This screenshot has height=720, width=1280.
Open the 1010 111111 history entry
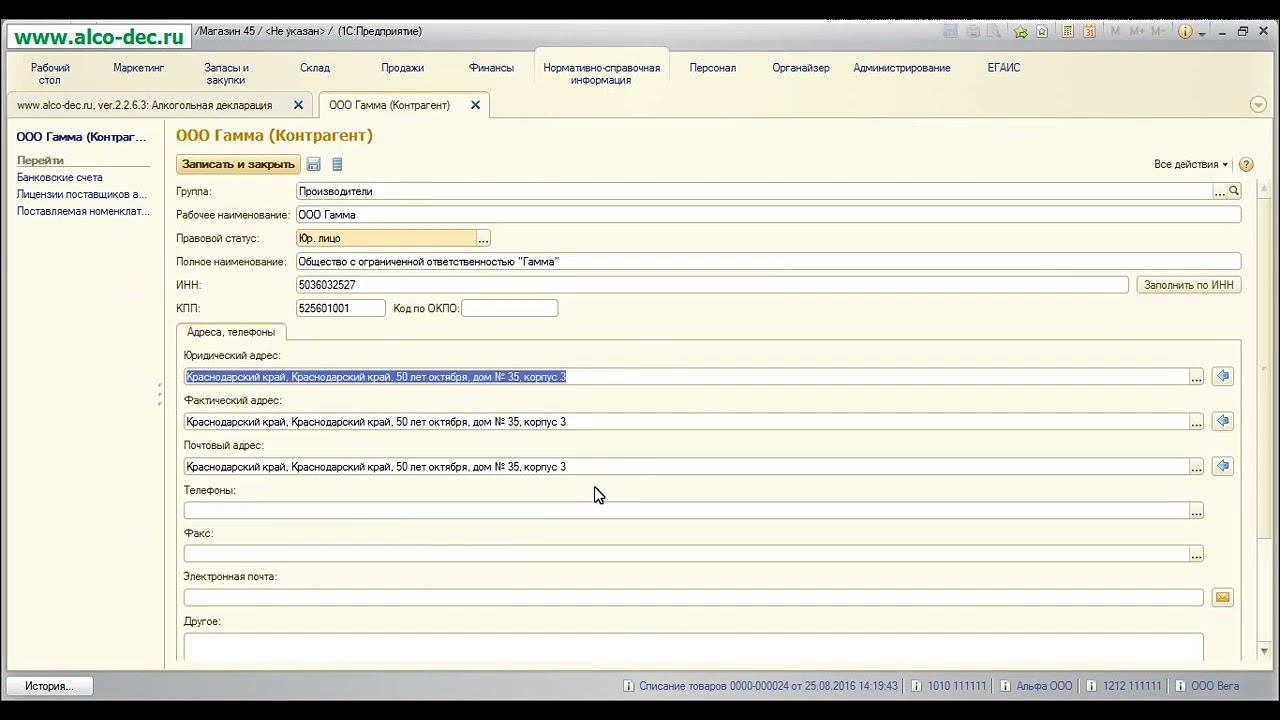click(x=949, y=686)
